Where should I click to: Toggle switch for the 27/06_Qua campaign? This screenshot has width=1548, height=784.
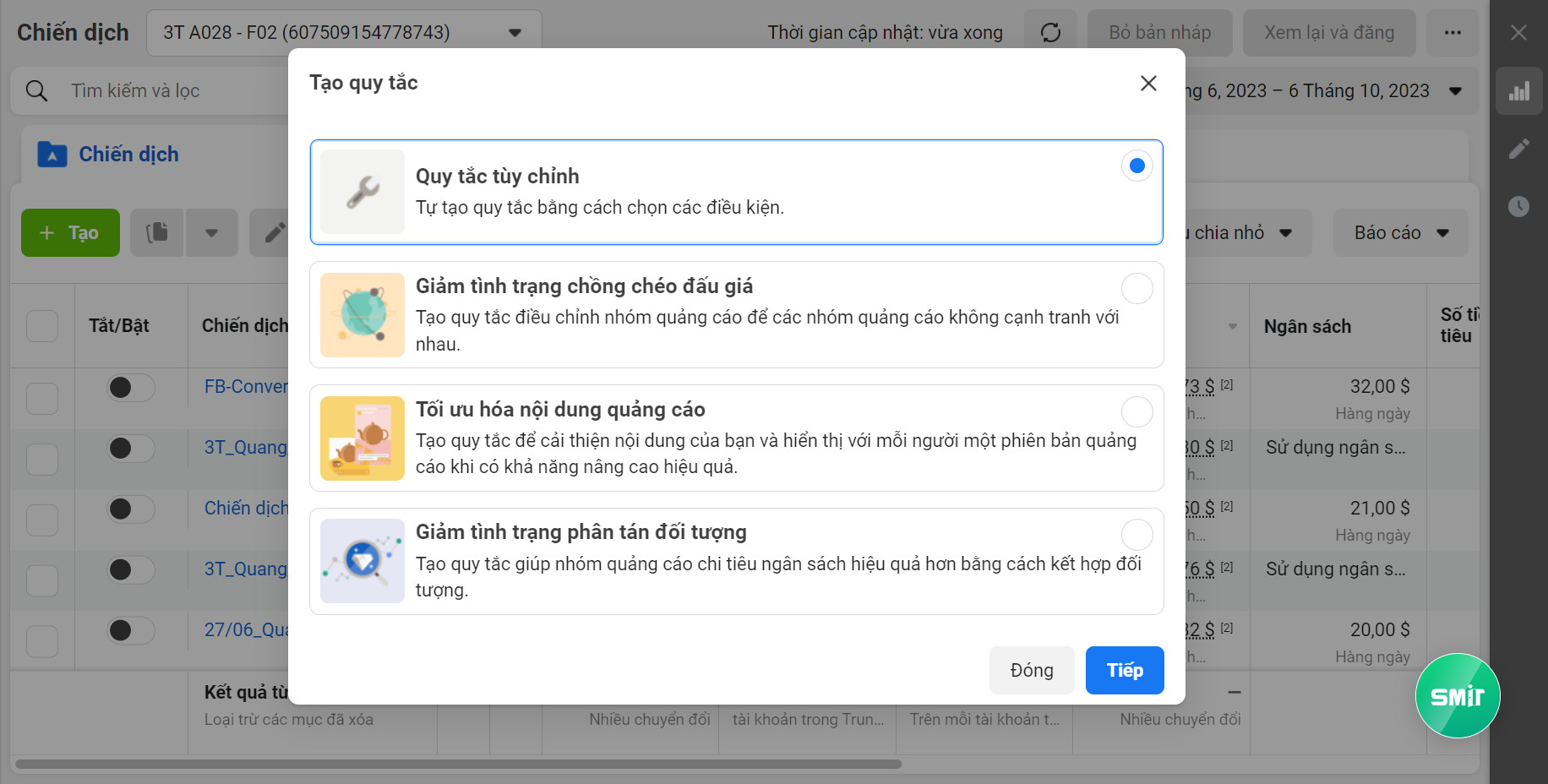(131, 630)
